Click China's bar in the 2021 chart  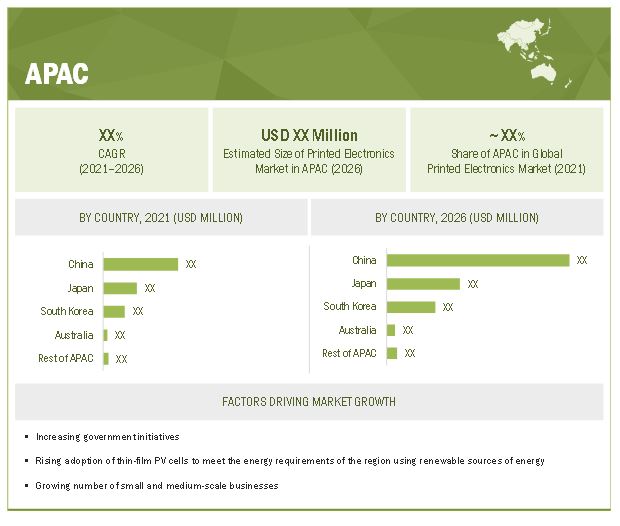coord(140,264)
